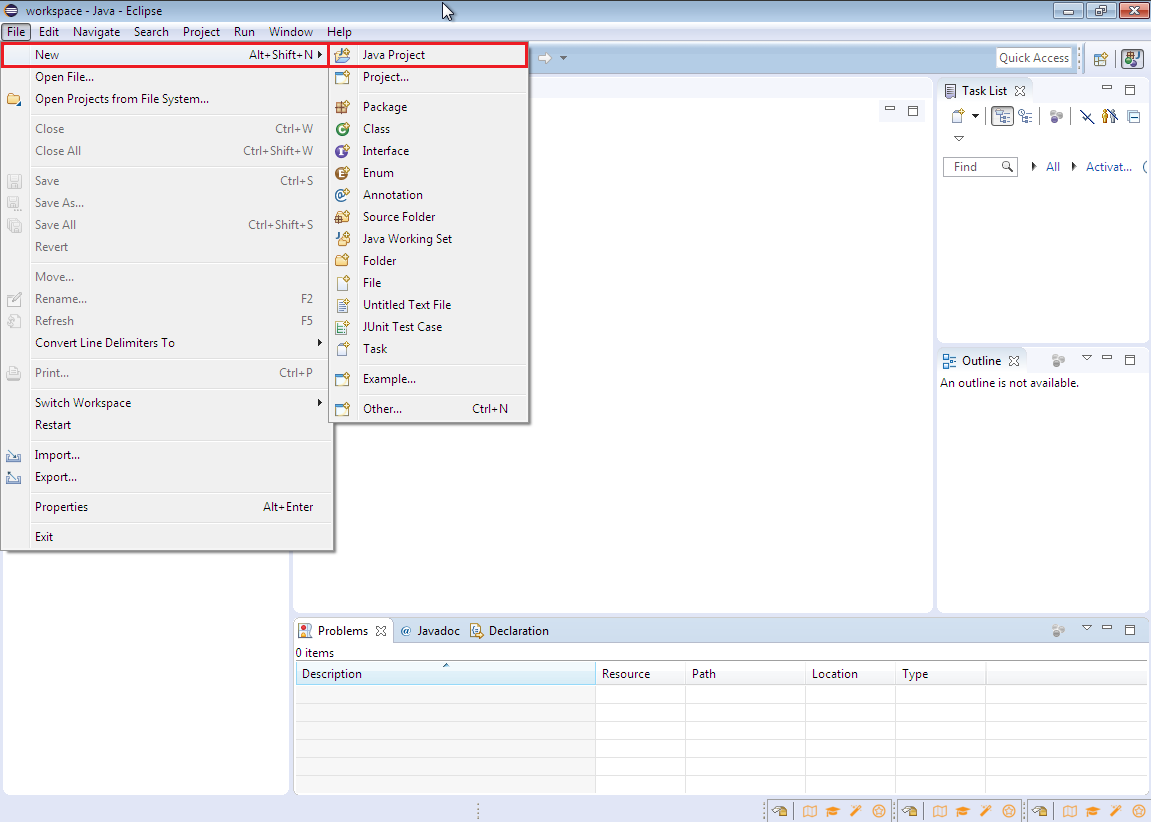Click the forward navigation arrow in toolbar
This screenshot has height=822, width=1151.
pyautogui.click(x=545, y=58)
